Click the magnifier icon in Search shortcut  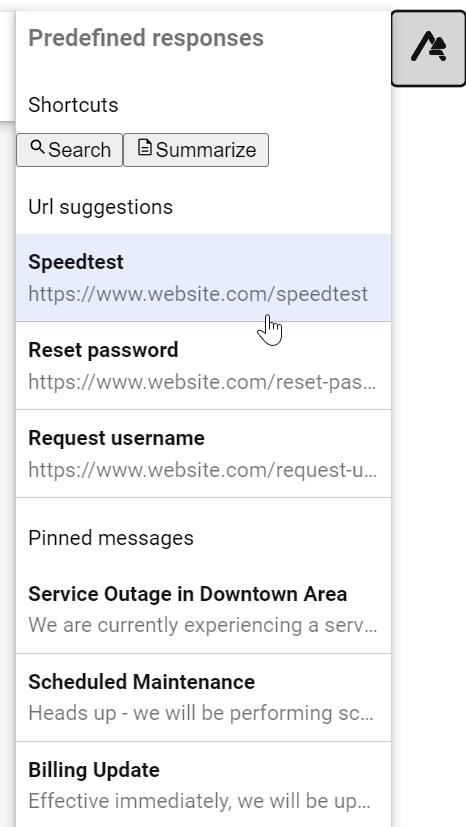tap(37, 148)
